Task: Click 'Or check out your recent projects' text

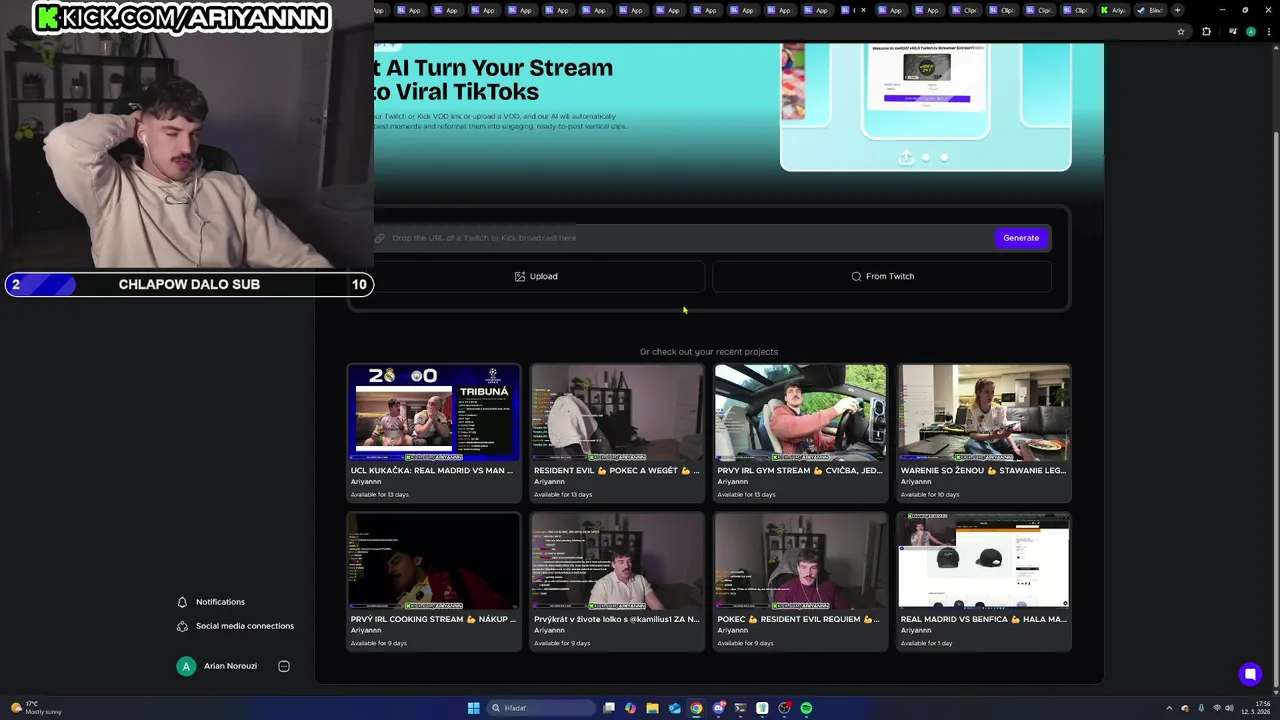Action: (x=709, y=352)
